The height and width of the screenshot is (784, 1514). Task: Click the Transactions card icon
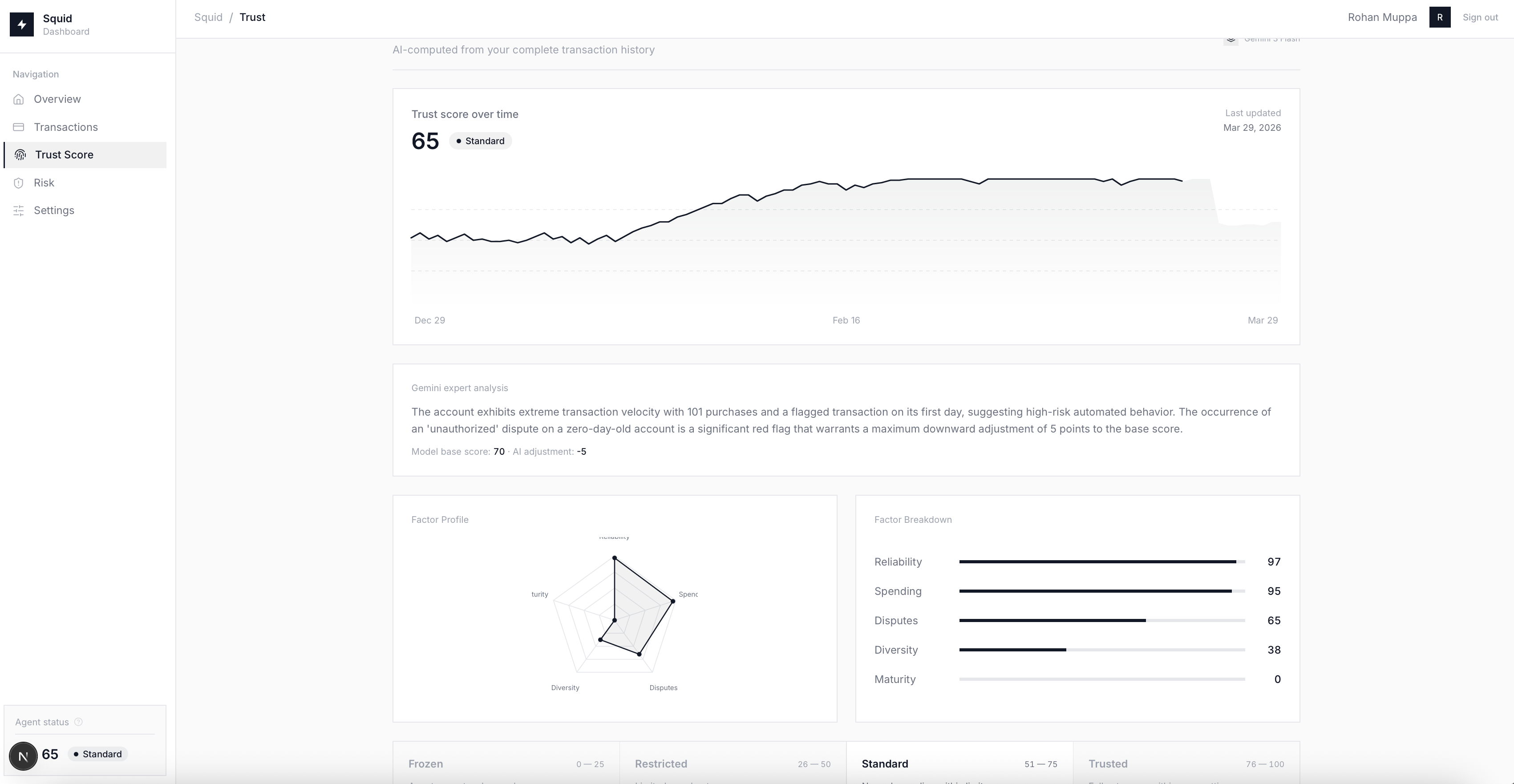19,127
